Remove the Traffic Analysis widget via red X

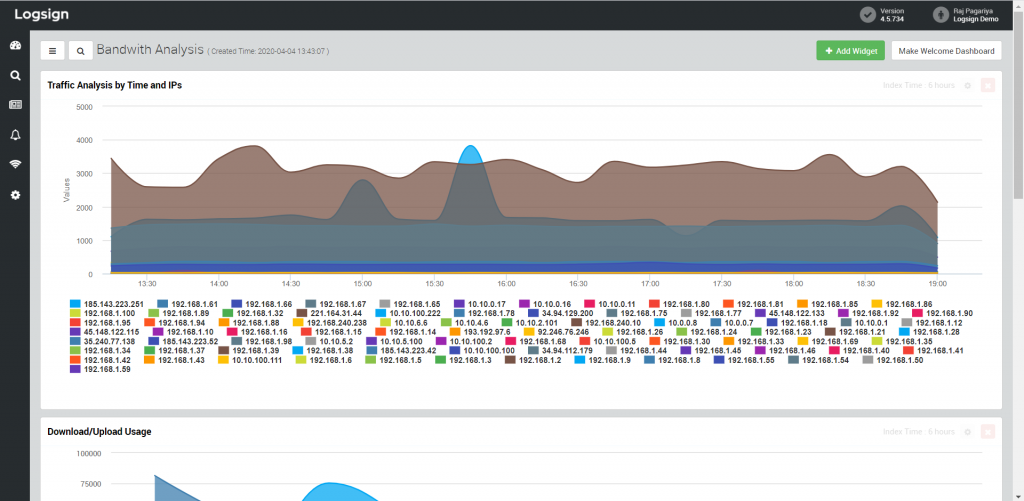pos(988,86)
